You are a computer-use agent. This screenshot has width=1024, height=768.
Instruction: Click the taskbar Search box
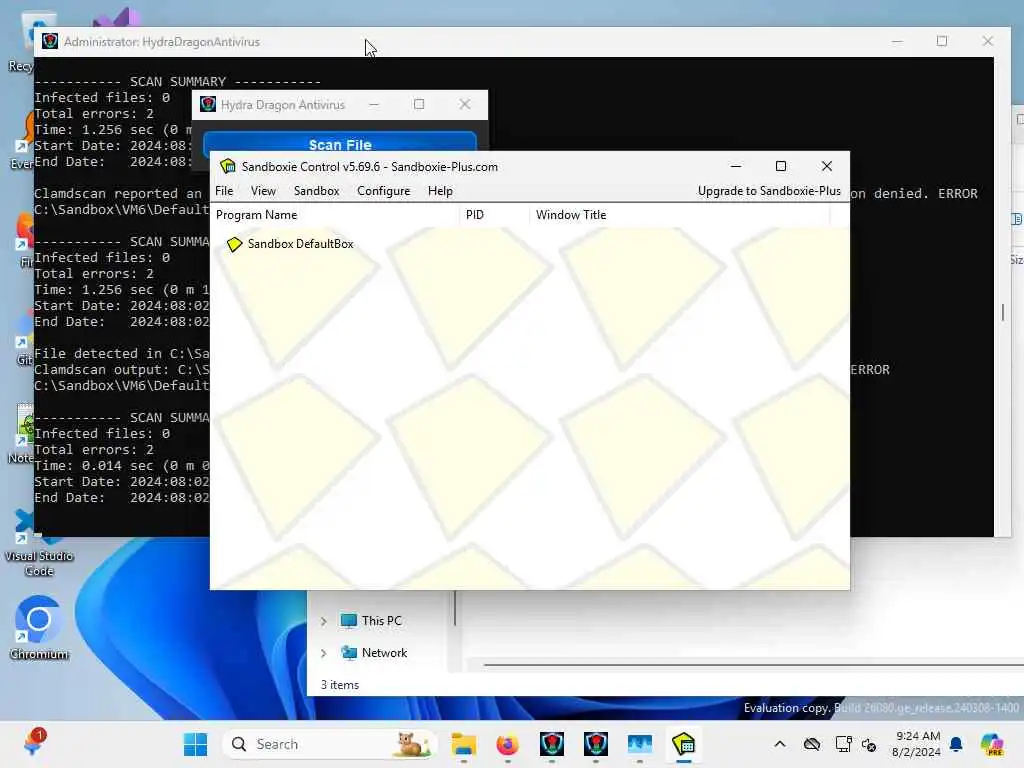[x=330, y=744]
